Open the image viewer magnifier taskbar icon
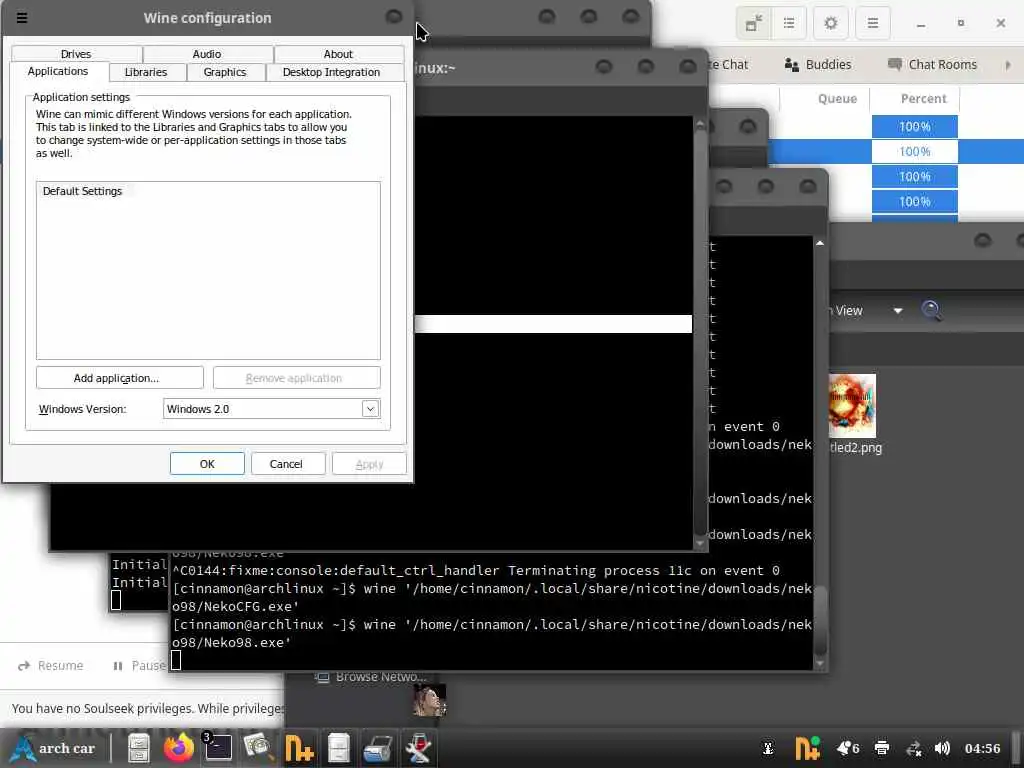The height and width of the screenshot is (768, 1024). (257, 748)
